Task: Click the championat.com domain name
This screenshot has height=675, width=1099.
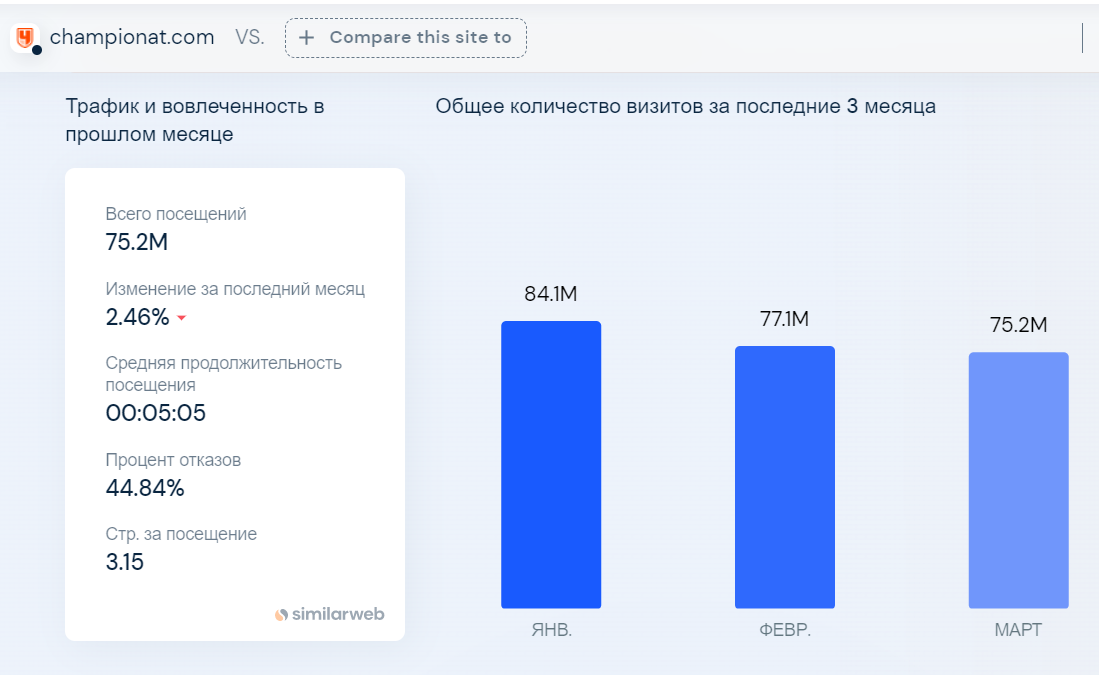Action: (132, 36)
